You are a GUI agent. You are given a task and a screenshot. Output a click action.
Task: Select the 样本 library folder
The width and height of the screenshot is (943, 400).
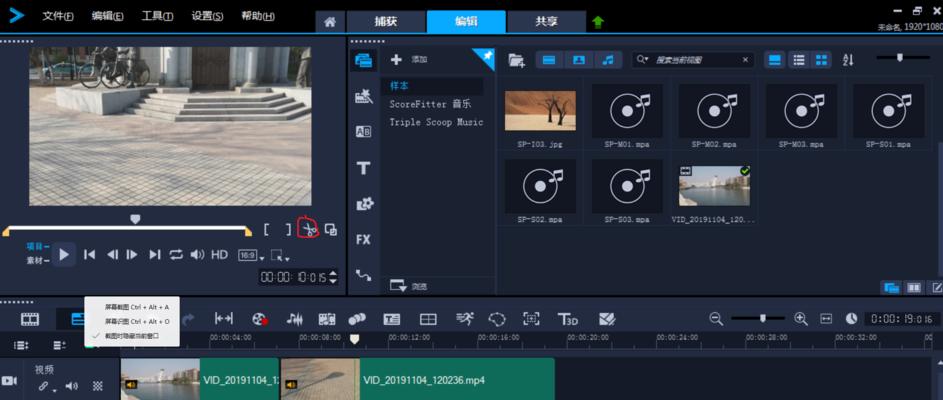[x=432, y=86]
